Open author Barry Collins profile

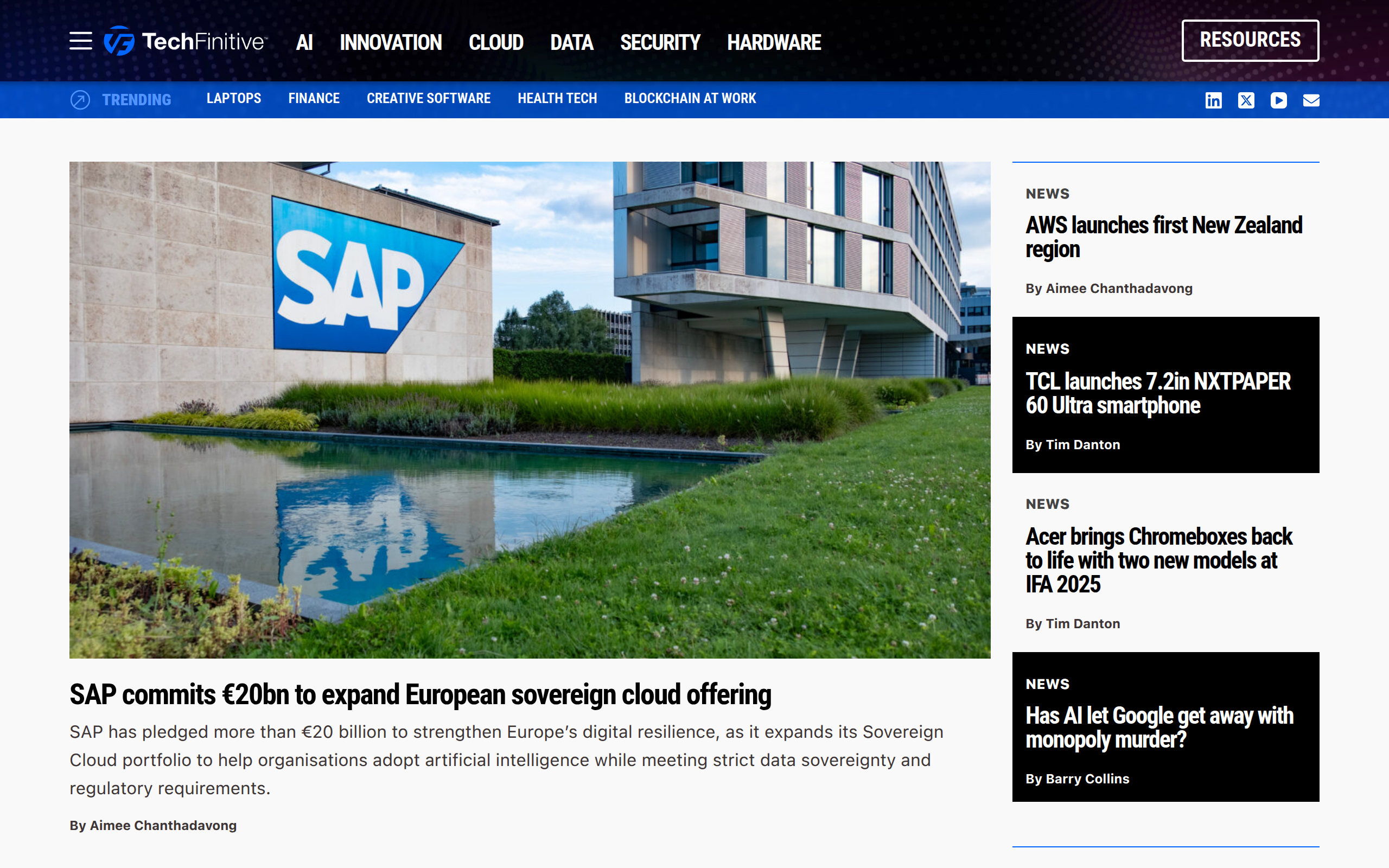coord(1087,779)
